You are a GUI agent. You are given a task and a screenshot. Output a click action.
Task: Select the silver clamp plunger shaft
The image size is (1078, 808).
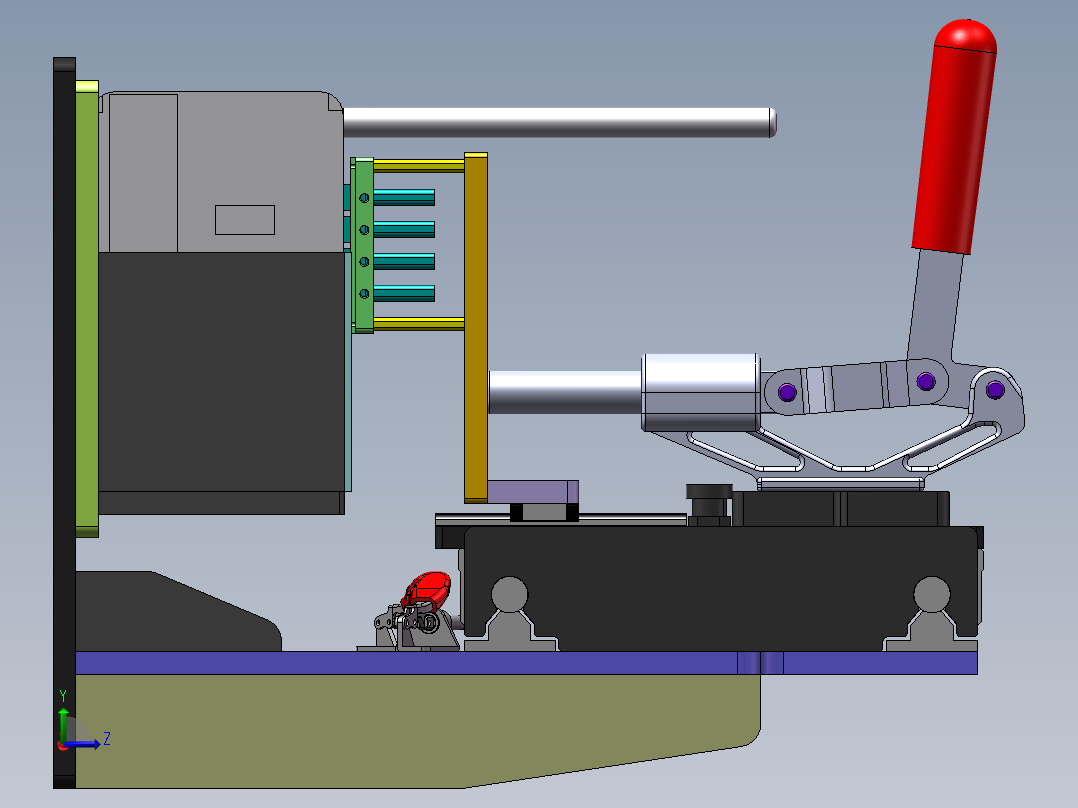565,393
